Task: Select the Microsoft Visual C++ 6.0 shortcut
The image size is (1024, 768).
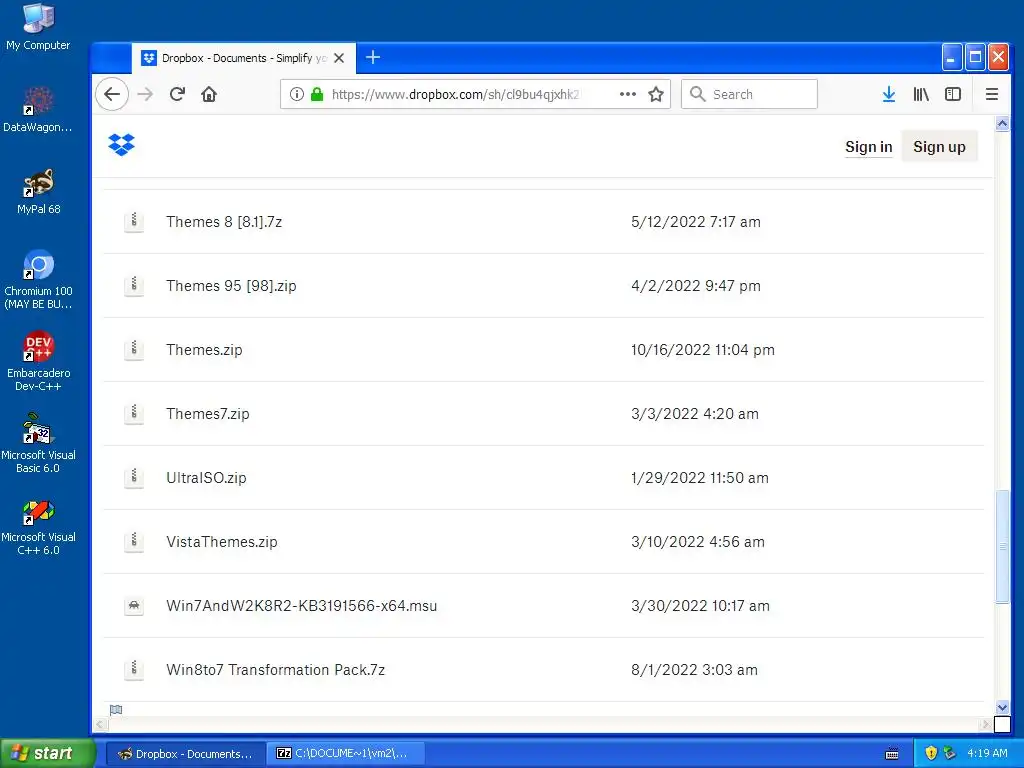Action: click(39, 526)
